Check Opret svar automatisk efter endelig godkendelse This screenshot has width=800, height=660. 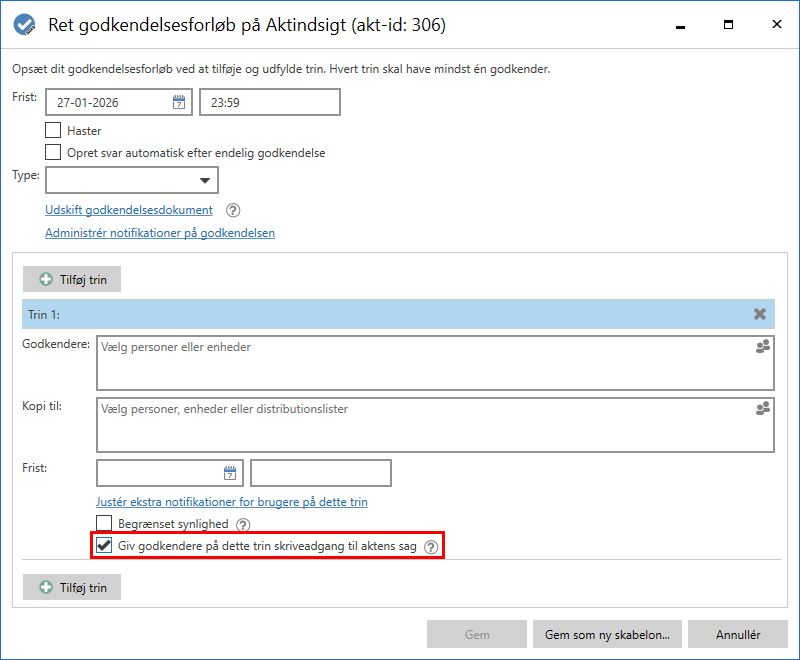coord(53,152)
